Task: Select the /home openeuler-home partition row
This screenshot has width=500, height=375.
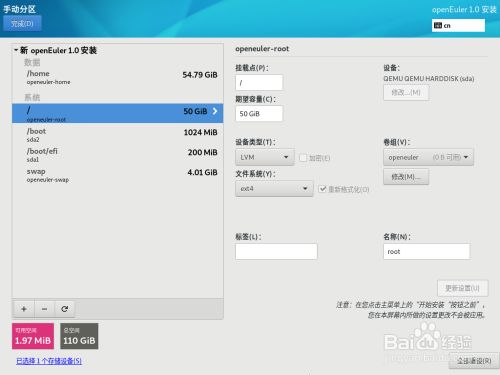Action: [118, 77]
